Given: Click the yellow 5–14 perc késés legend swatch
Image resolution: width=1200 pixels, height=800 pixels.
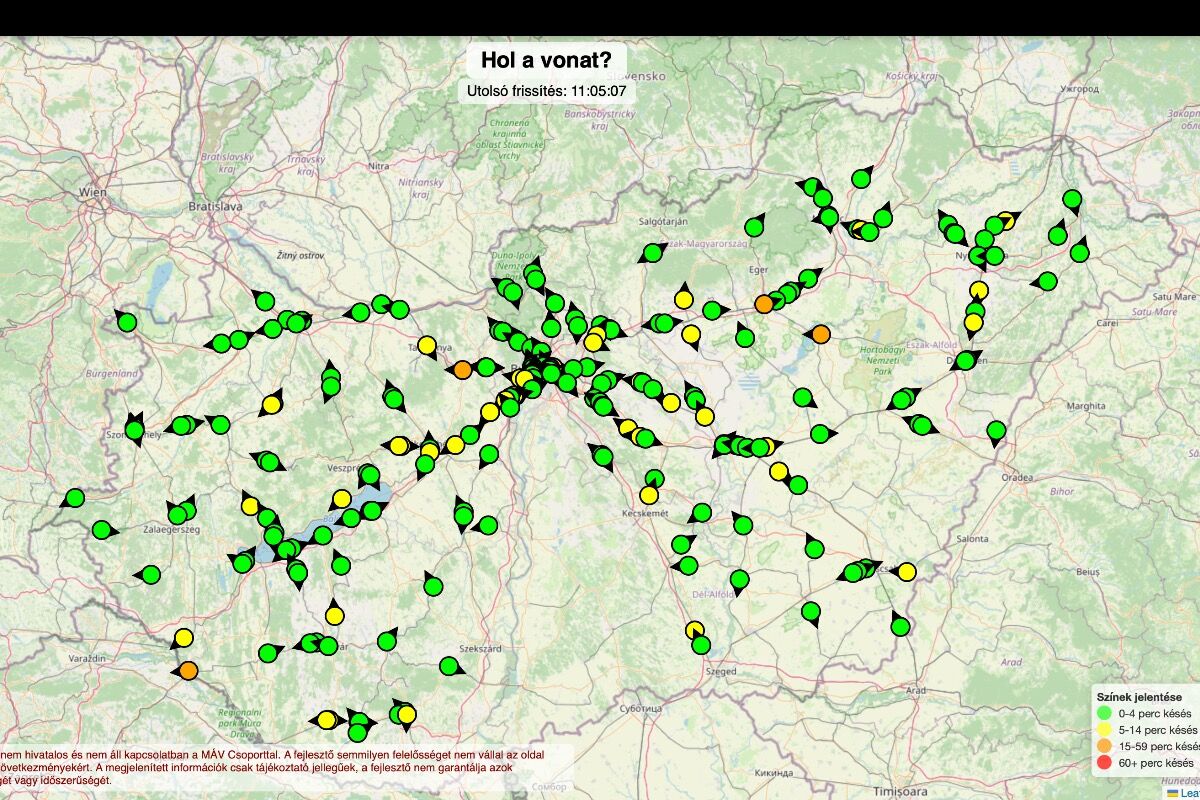Looking at the screenshot, I should (x=1105, y=730).
